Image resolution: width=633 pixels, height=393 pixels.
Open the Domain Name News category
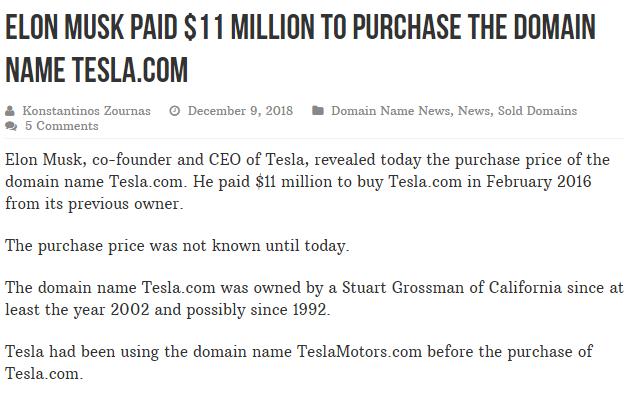click(x=391, y=111)
